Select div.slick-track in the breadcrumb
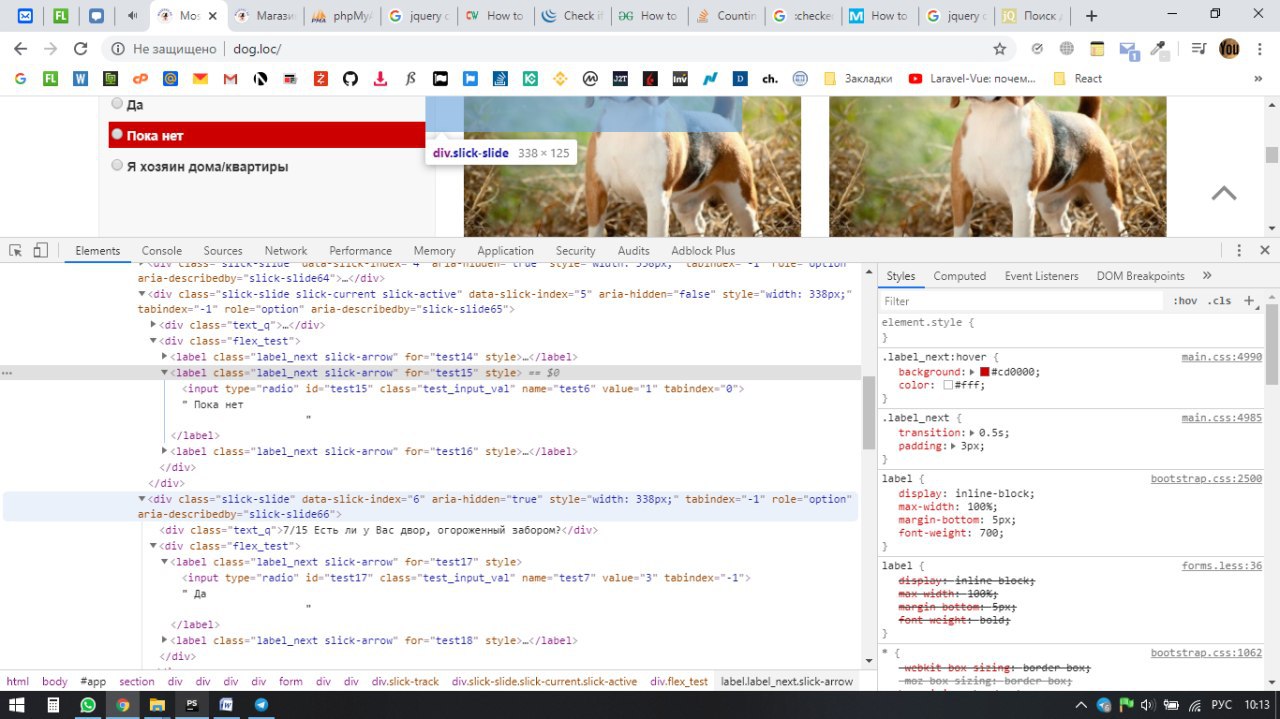The width and height of the screenshot is (1280, 719). pyautogui.click(x=405, y=682)
